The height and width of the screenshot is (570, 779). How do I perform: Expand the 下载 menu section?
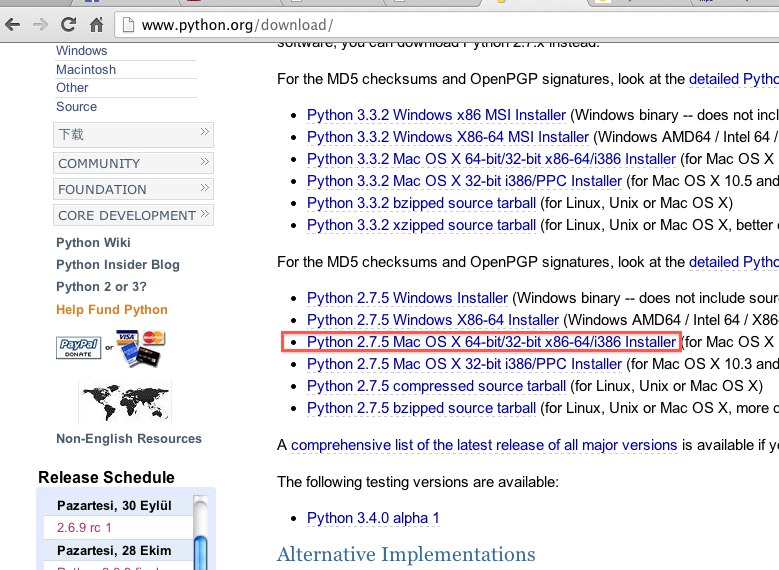134,135
